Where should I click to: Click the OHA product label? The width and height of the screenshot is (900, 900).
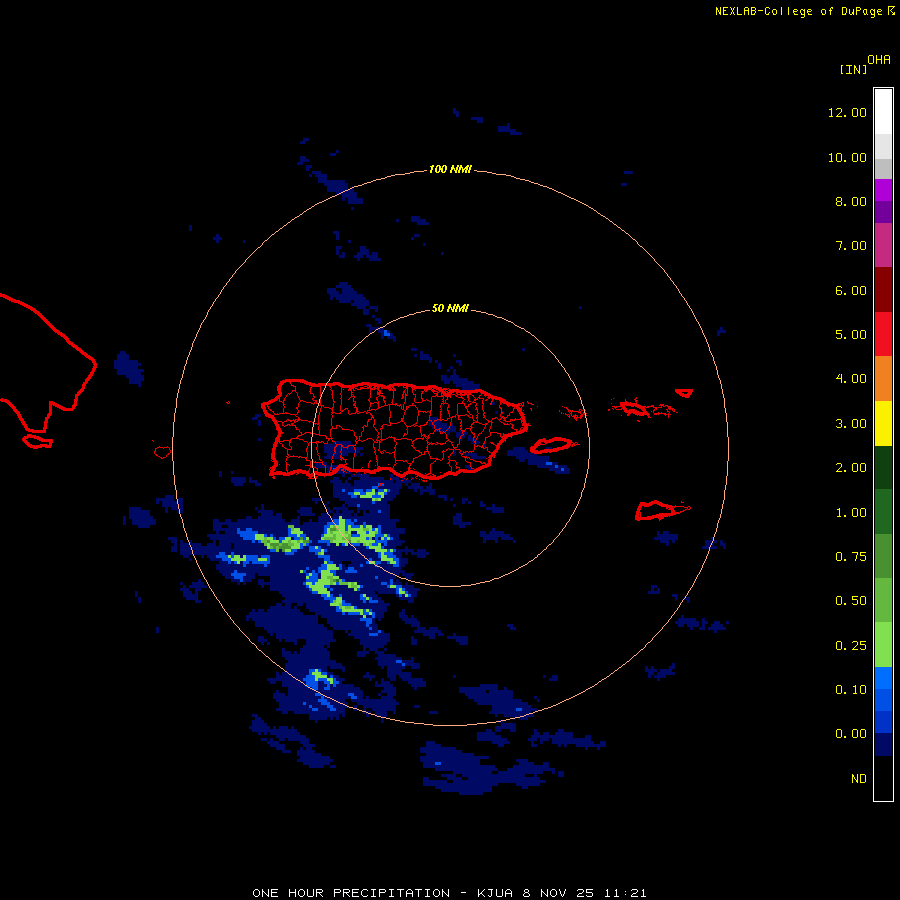[x=878, y=60]
